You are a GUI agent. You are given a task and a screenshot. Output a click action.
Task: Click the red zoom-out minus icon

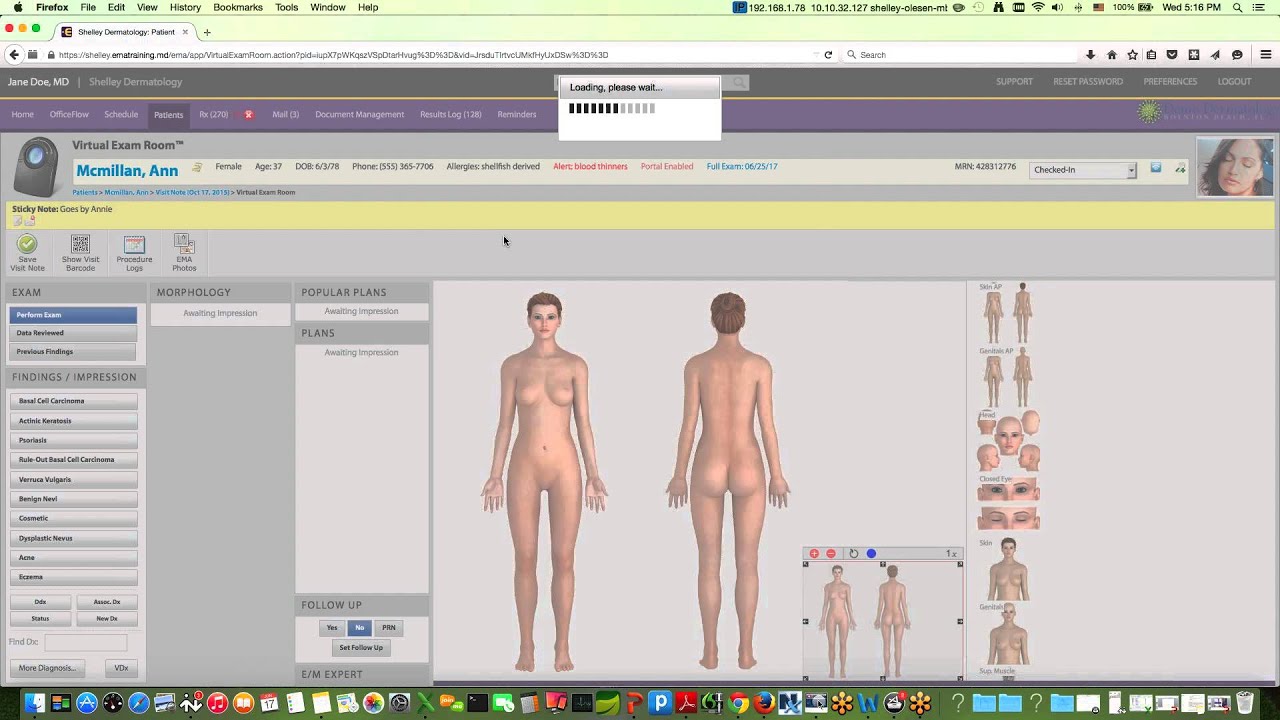(x=831, y=553)
